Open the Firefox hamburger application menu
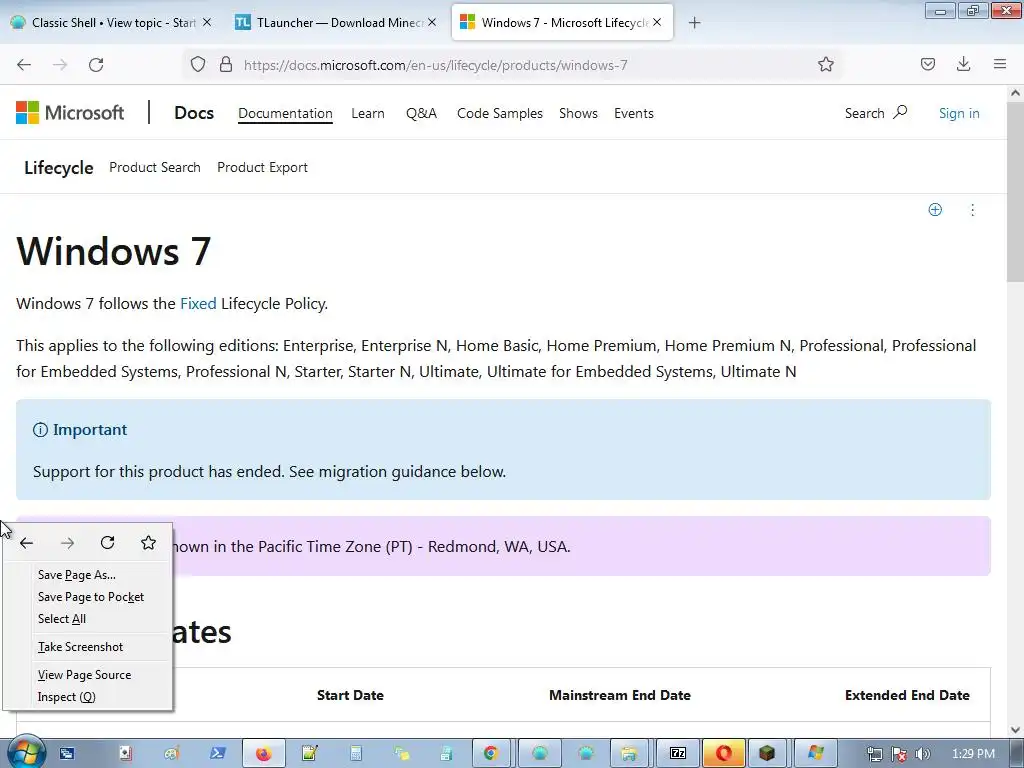 (1000, 64)
